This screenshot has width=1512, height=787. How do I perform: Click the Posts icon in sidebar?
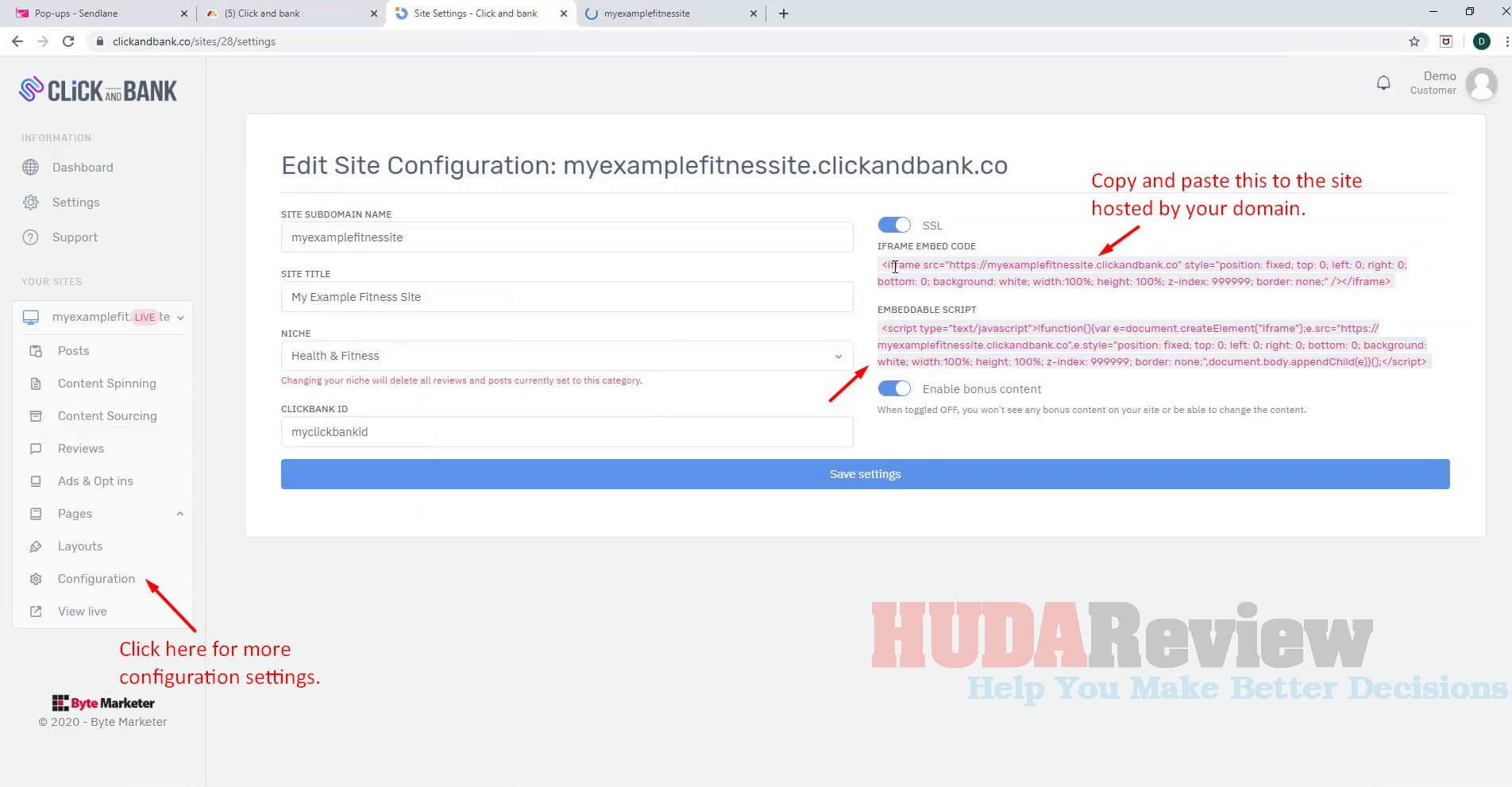36,351
